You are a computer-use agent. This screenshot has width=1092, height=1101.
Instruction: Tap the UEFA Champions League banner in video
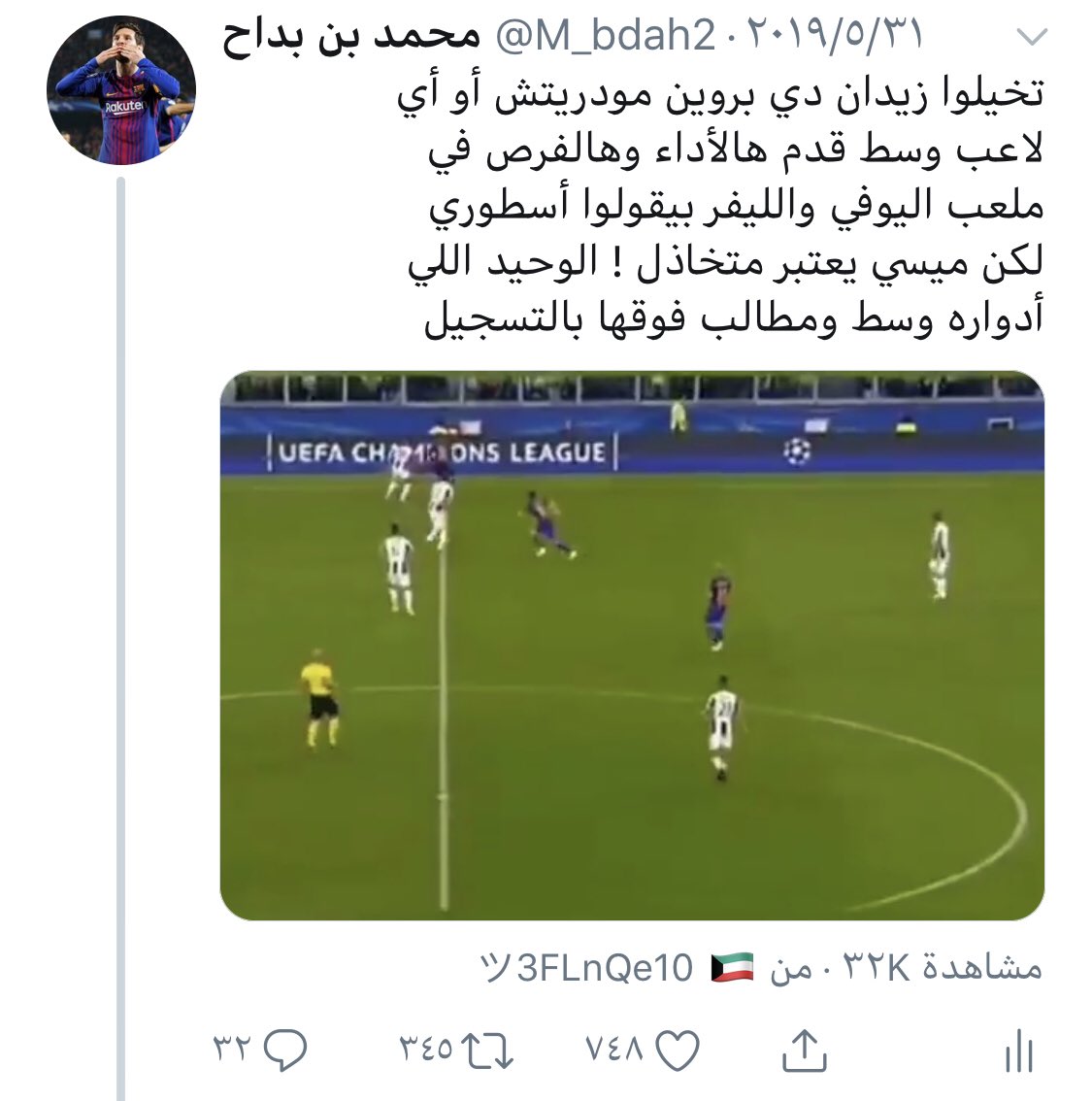pos(442,452)
